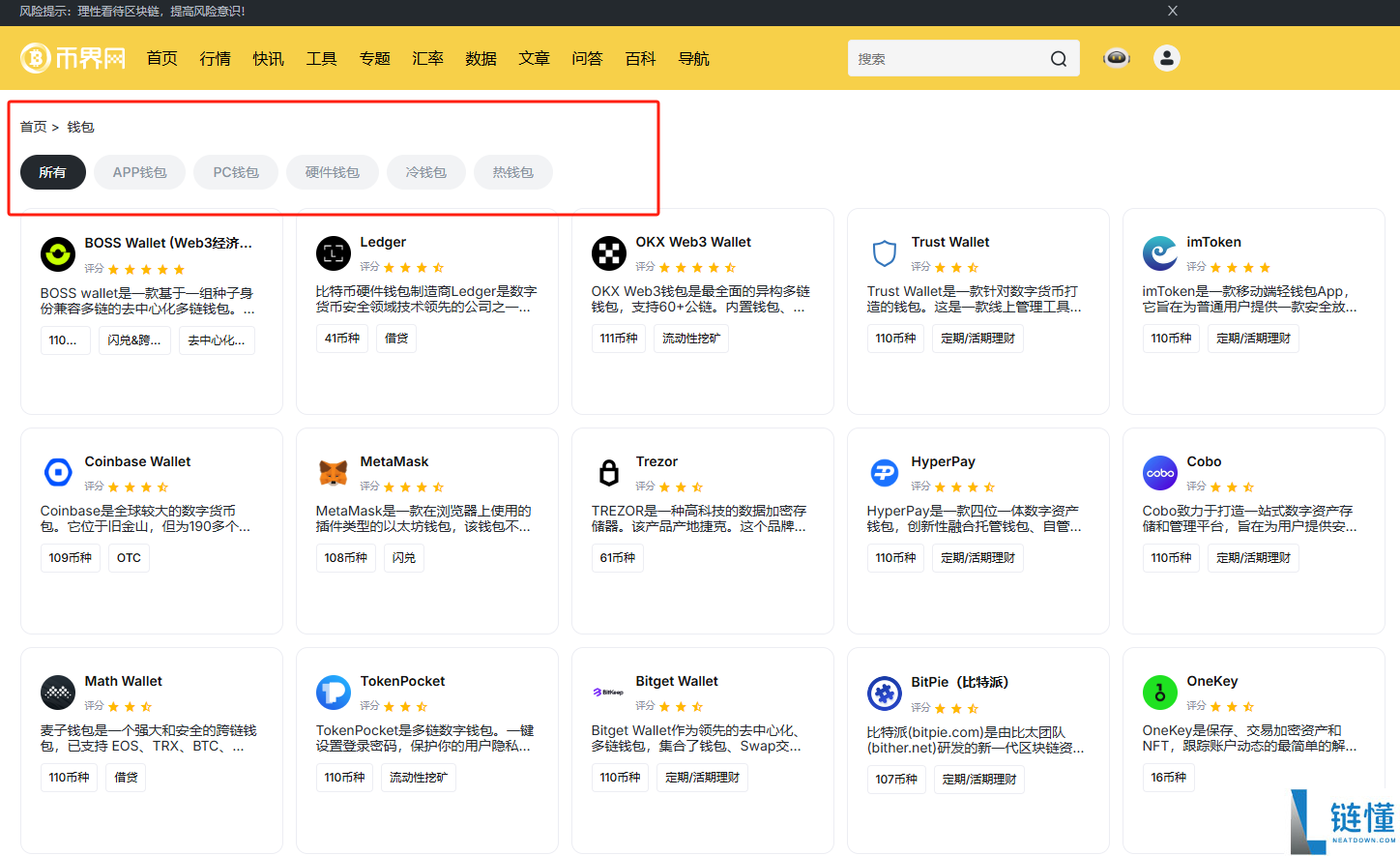Click the Math Wallet logo icon
The height and width of the screenshot is (856, 1400).
58,693
